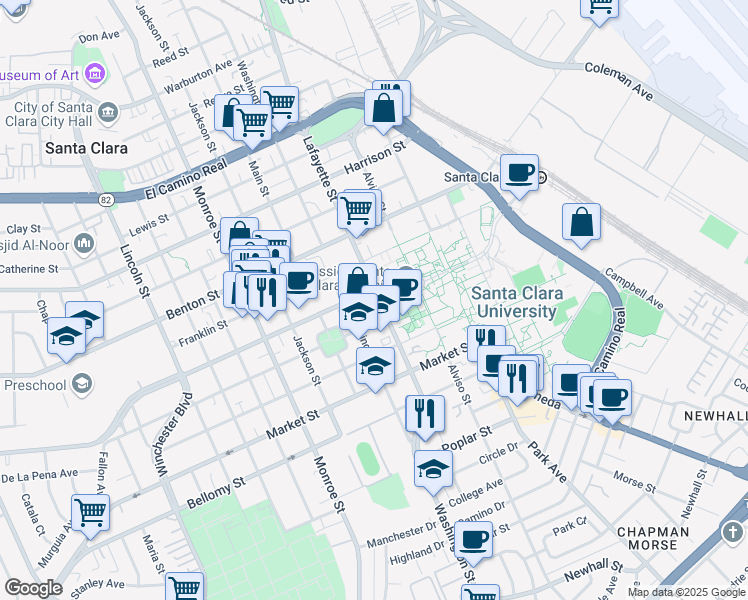The image size is (748, 600).
Task: Open the Museum of Art place icon
Action: (x=95, y=74)
